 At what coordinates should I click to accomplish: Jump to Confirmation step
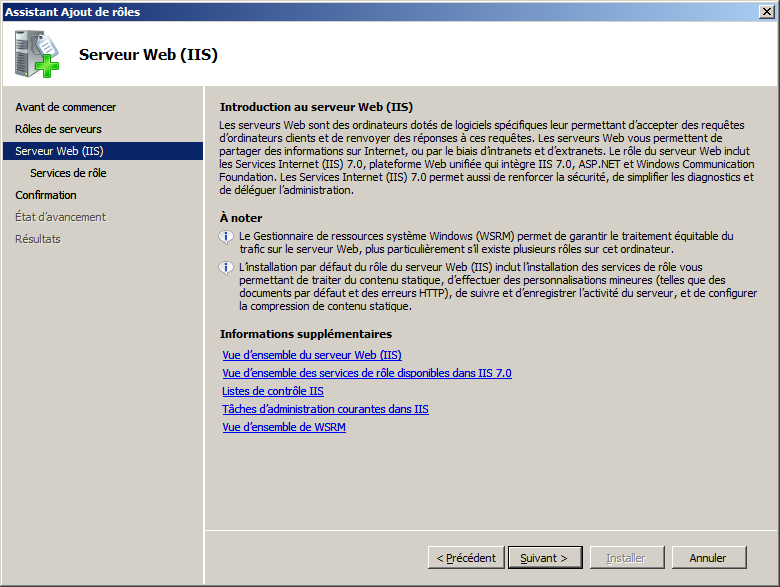[46, 195]
